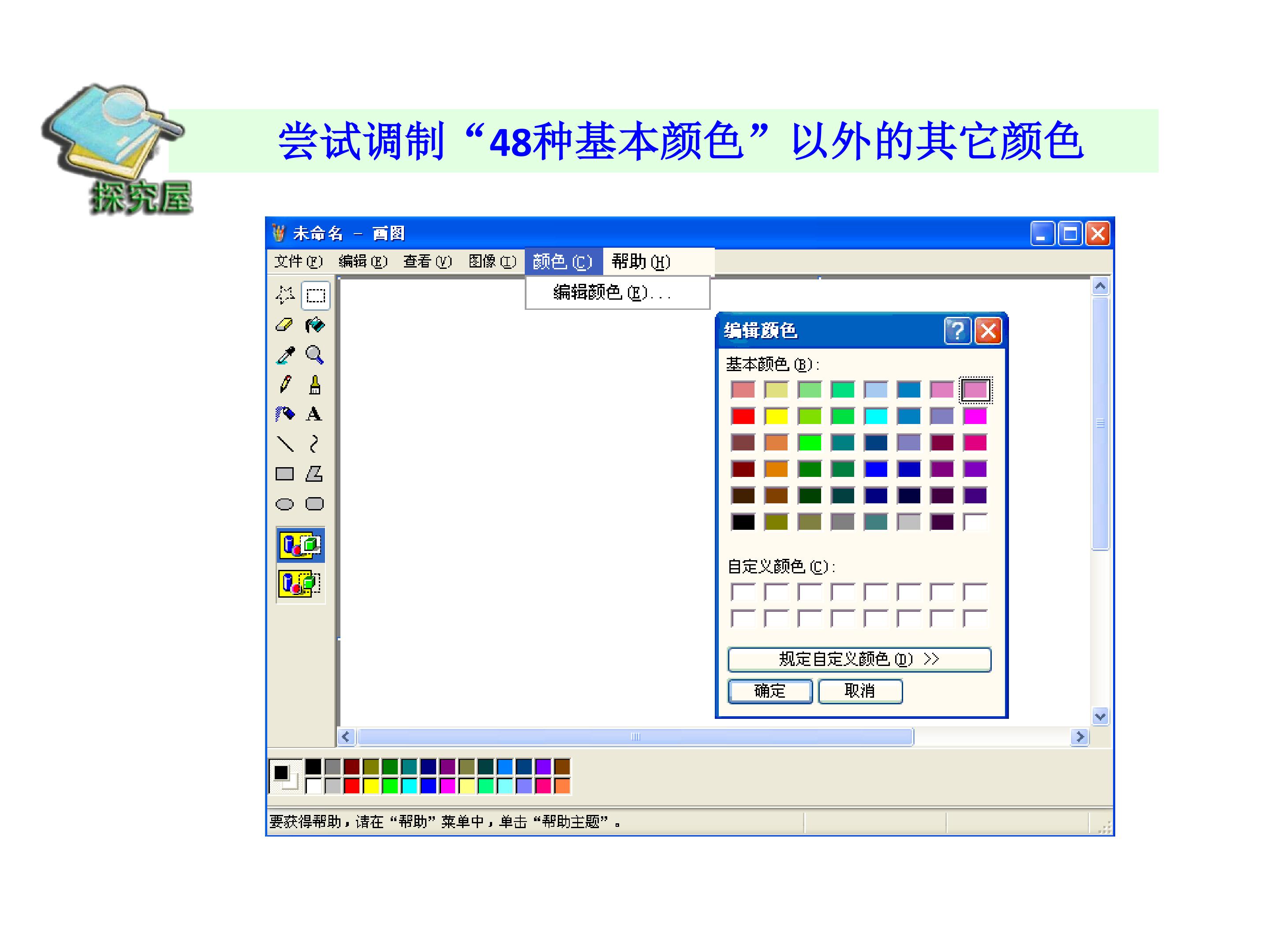
Task: Choose black in bottom color palette
Action: (314, 766)
